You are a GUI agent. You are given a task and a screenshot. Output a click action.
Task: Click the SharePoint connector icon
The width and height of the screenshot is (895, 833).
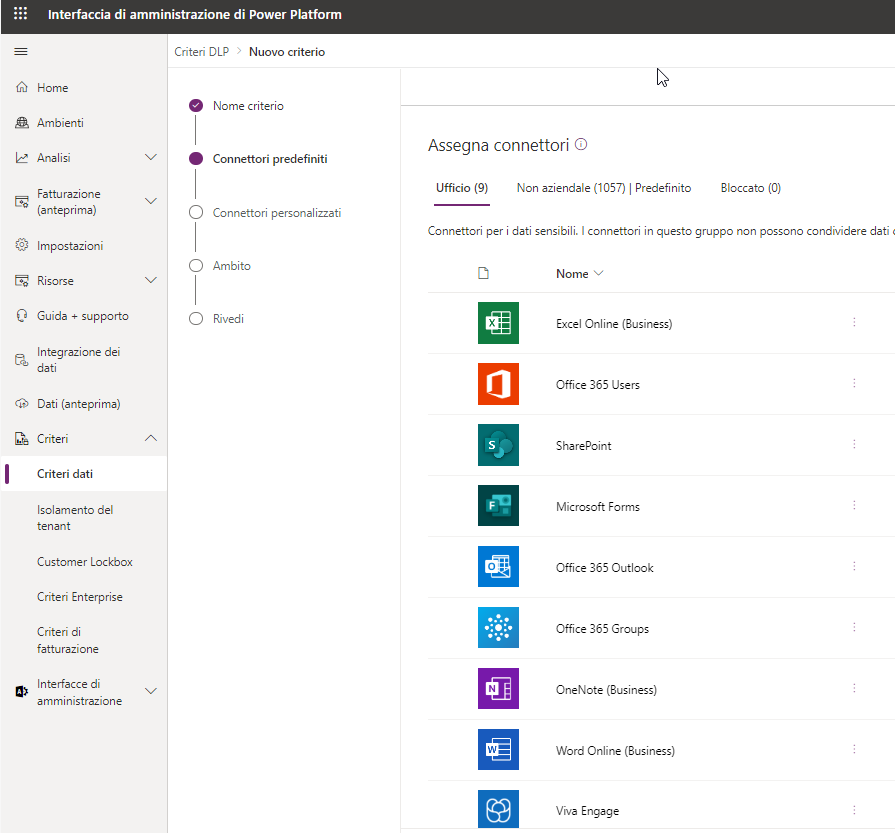(498, 445)
